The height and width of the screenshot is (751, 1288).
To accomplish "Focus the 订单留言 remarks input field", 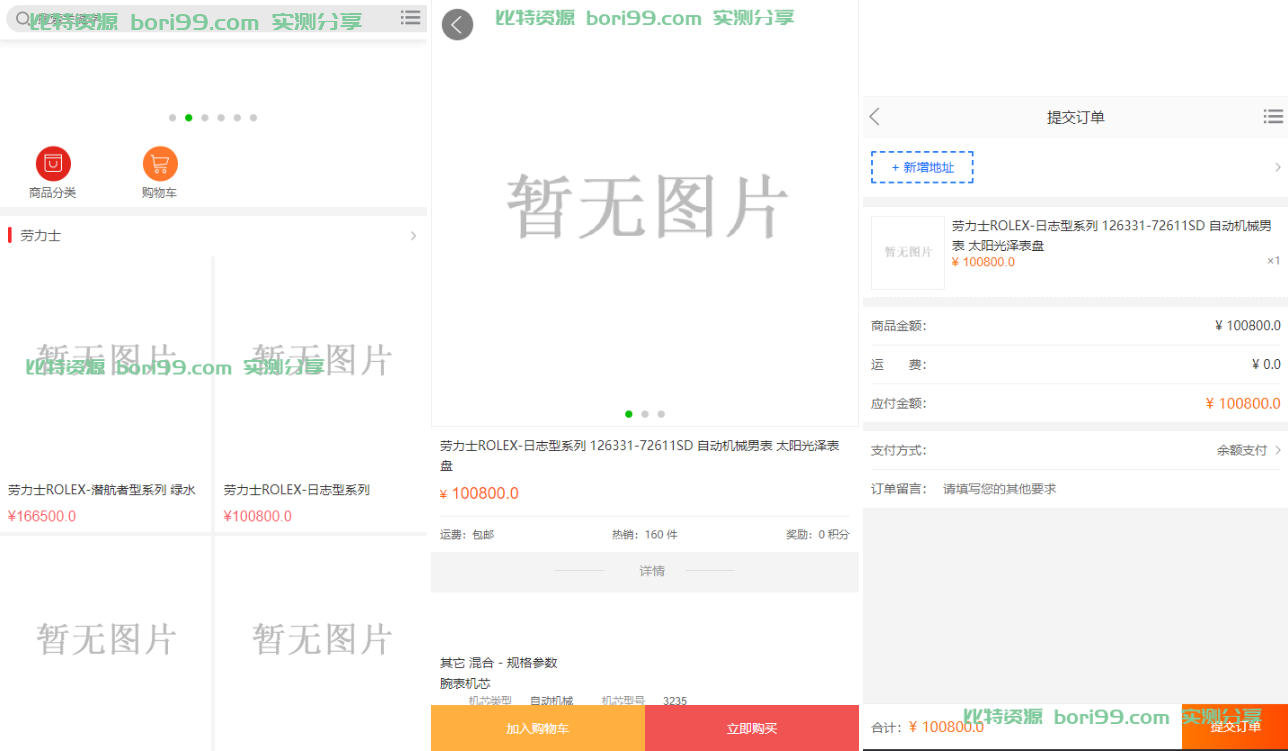I will pyautogui.click(x=1110, y=489).
